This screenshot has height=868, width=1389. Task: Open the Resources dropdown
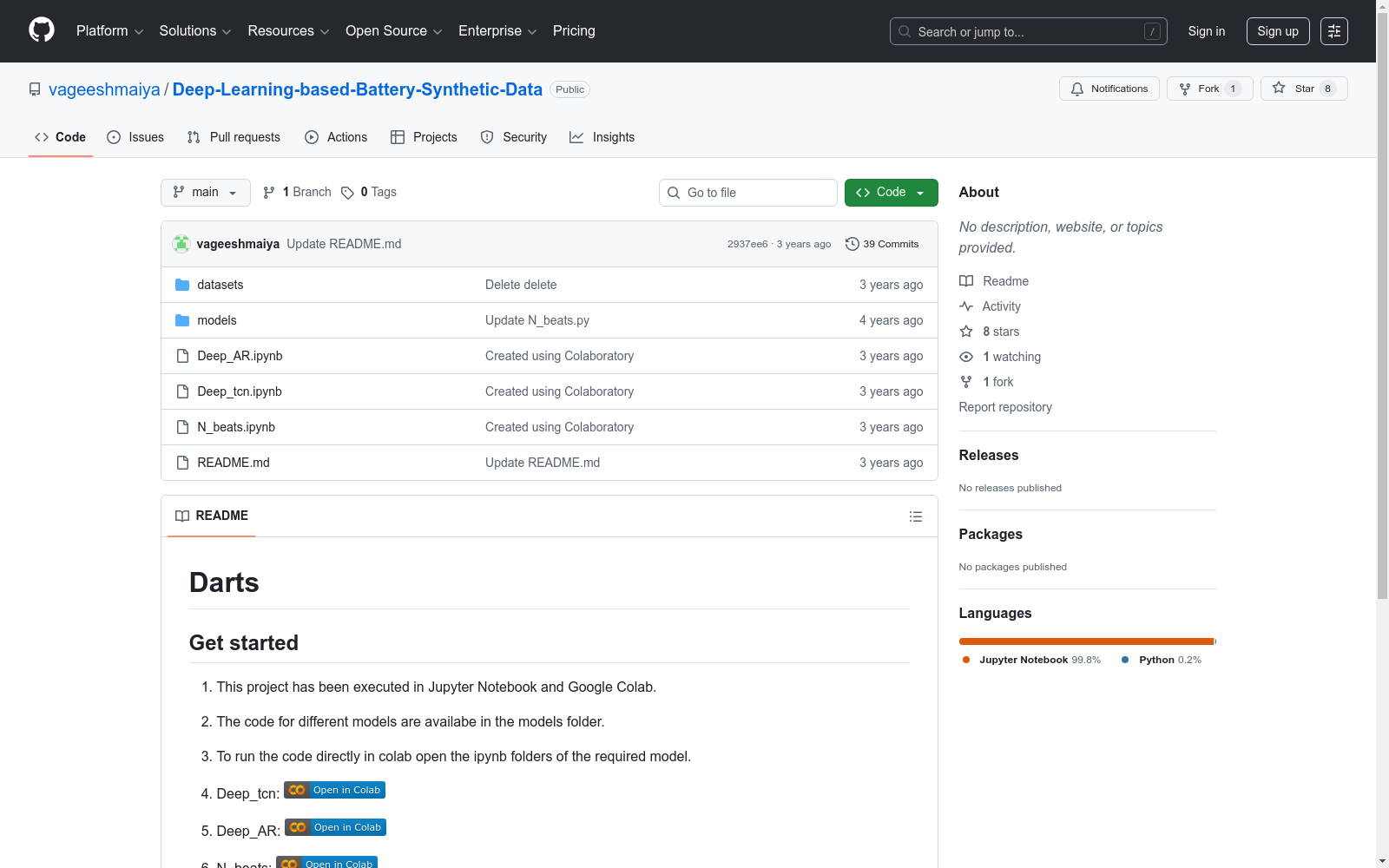(x=288, y=31)
